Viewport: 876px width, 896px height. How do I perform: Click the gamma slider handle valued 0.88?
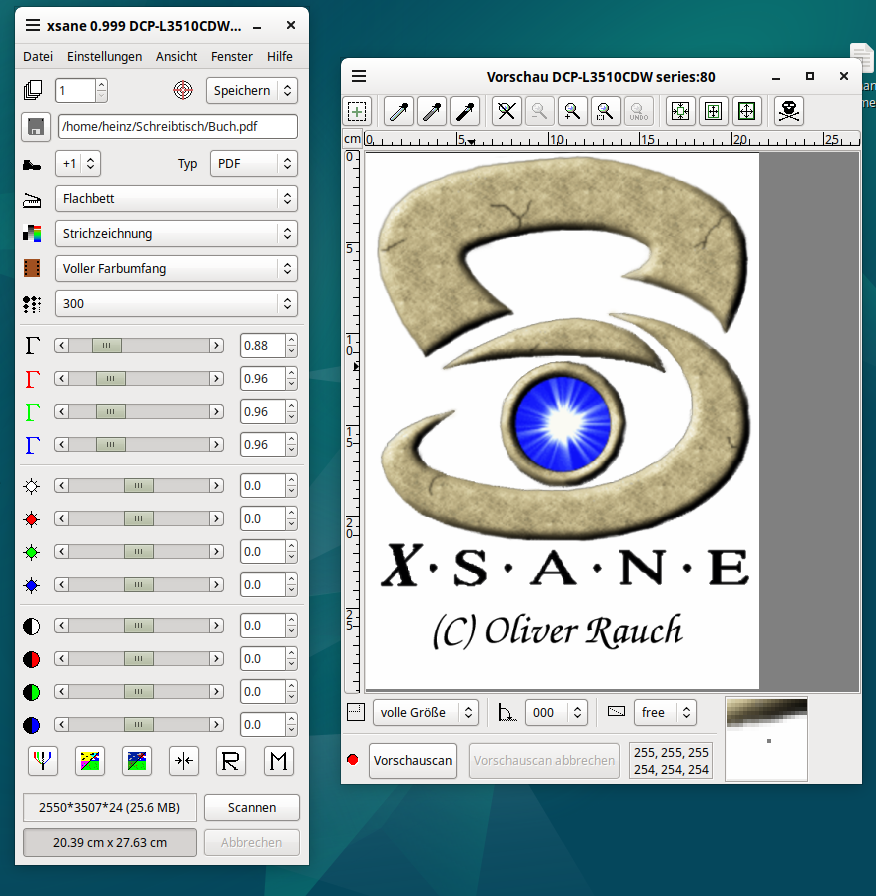tap(107, 346)
